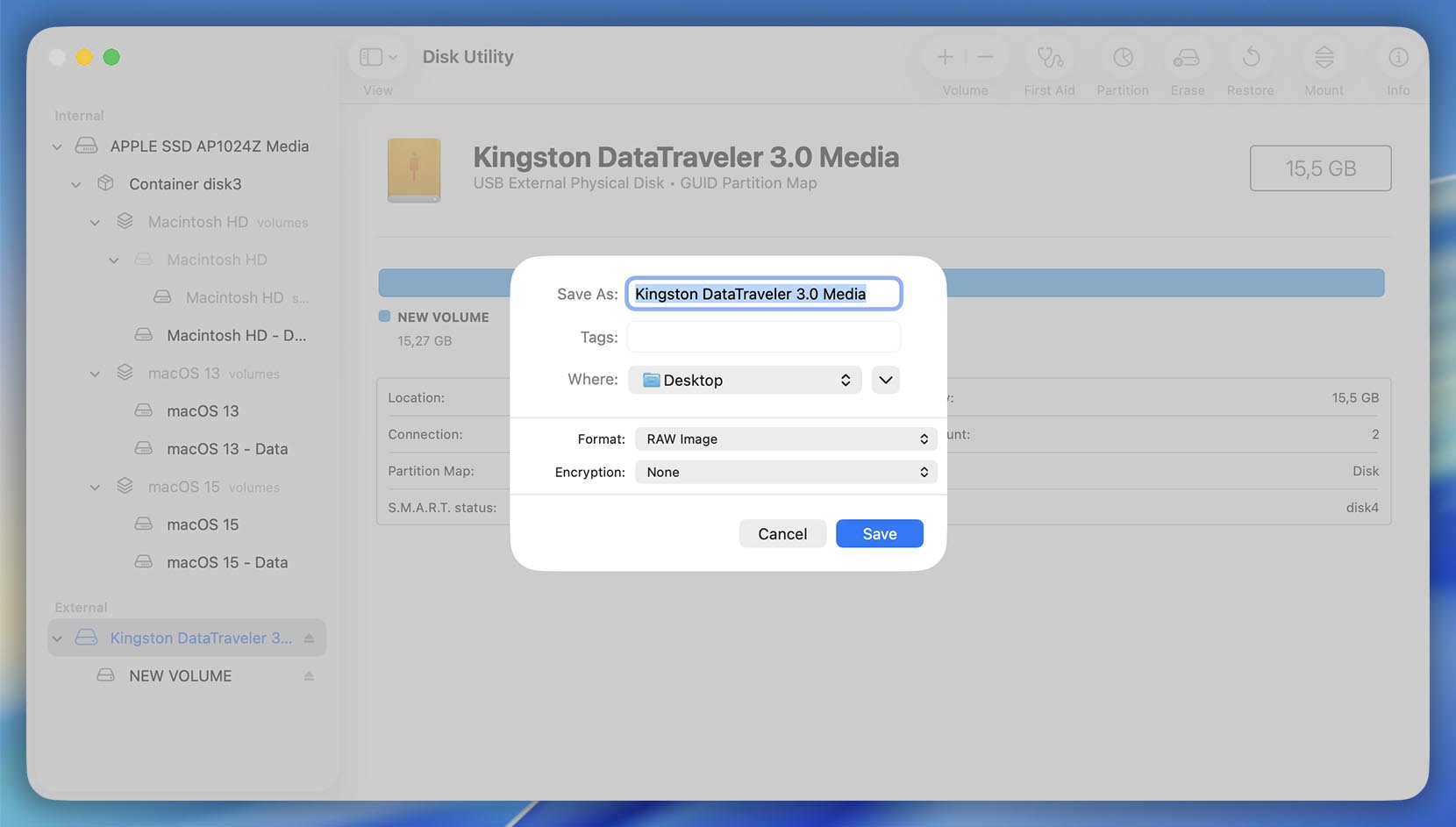Click the Partition Map label
This screenshot has width=1456, height=827.
(431, 471)
